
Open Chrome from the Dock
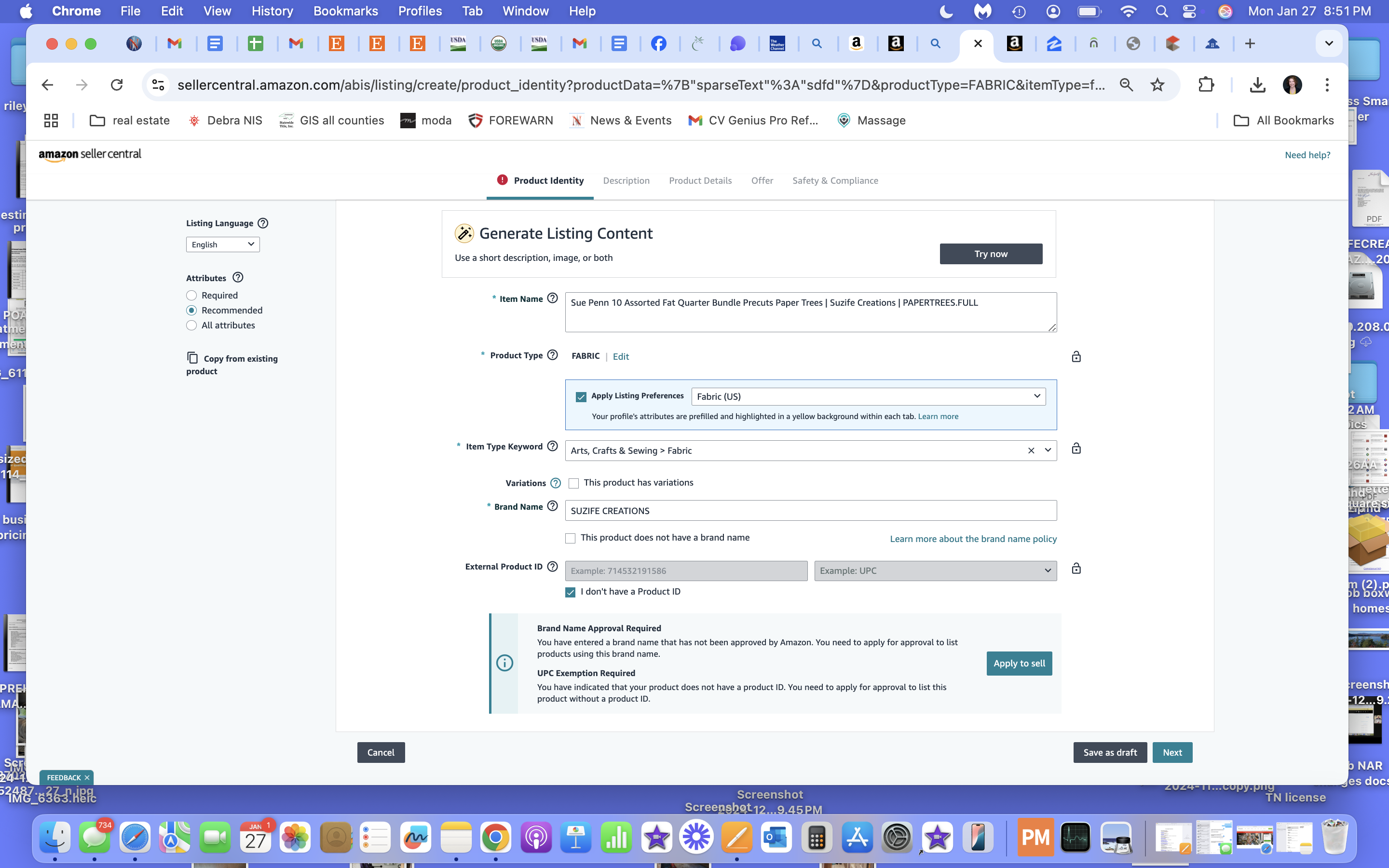coord(495,838)
